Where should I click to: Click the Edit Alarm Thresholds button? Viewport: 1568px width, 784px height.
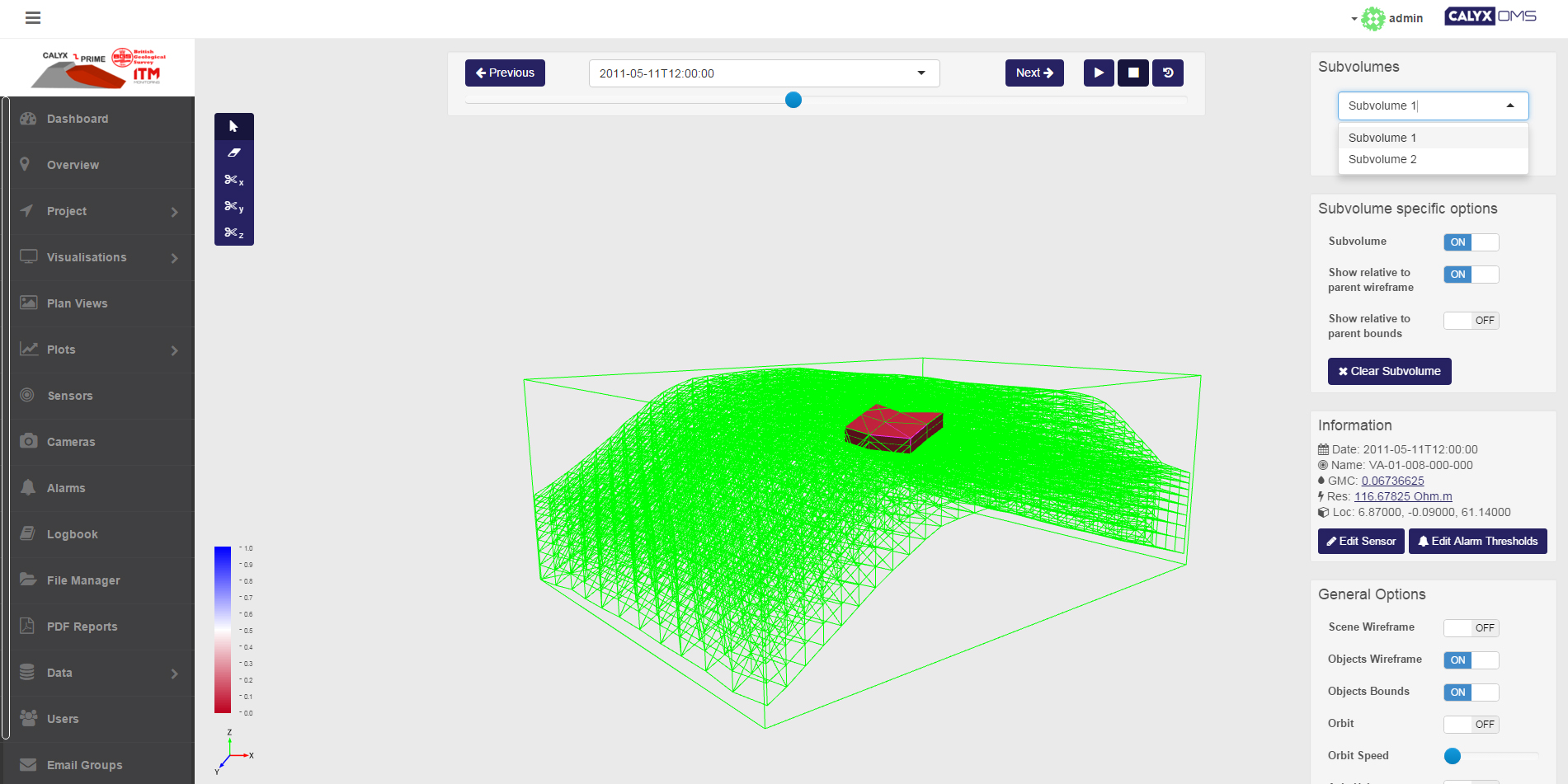(x=1476, y=542)
